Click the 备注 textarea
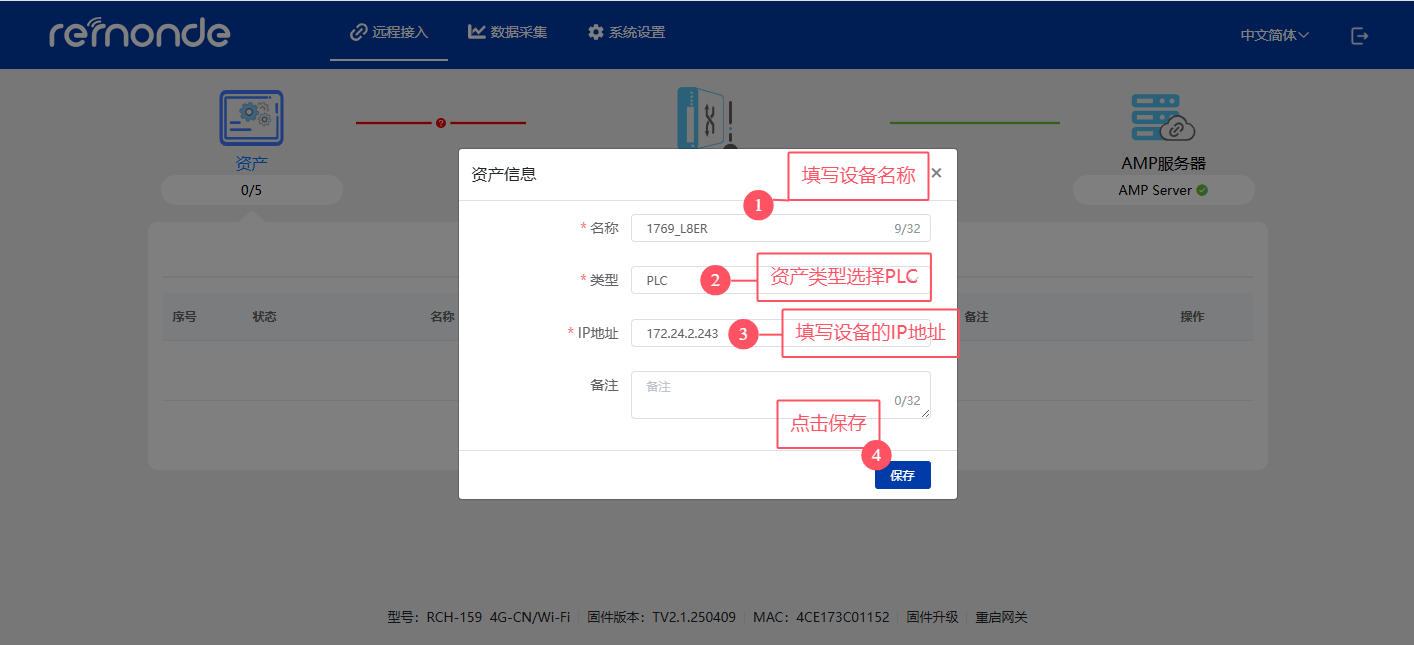 (780, 395)
